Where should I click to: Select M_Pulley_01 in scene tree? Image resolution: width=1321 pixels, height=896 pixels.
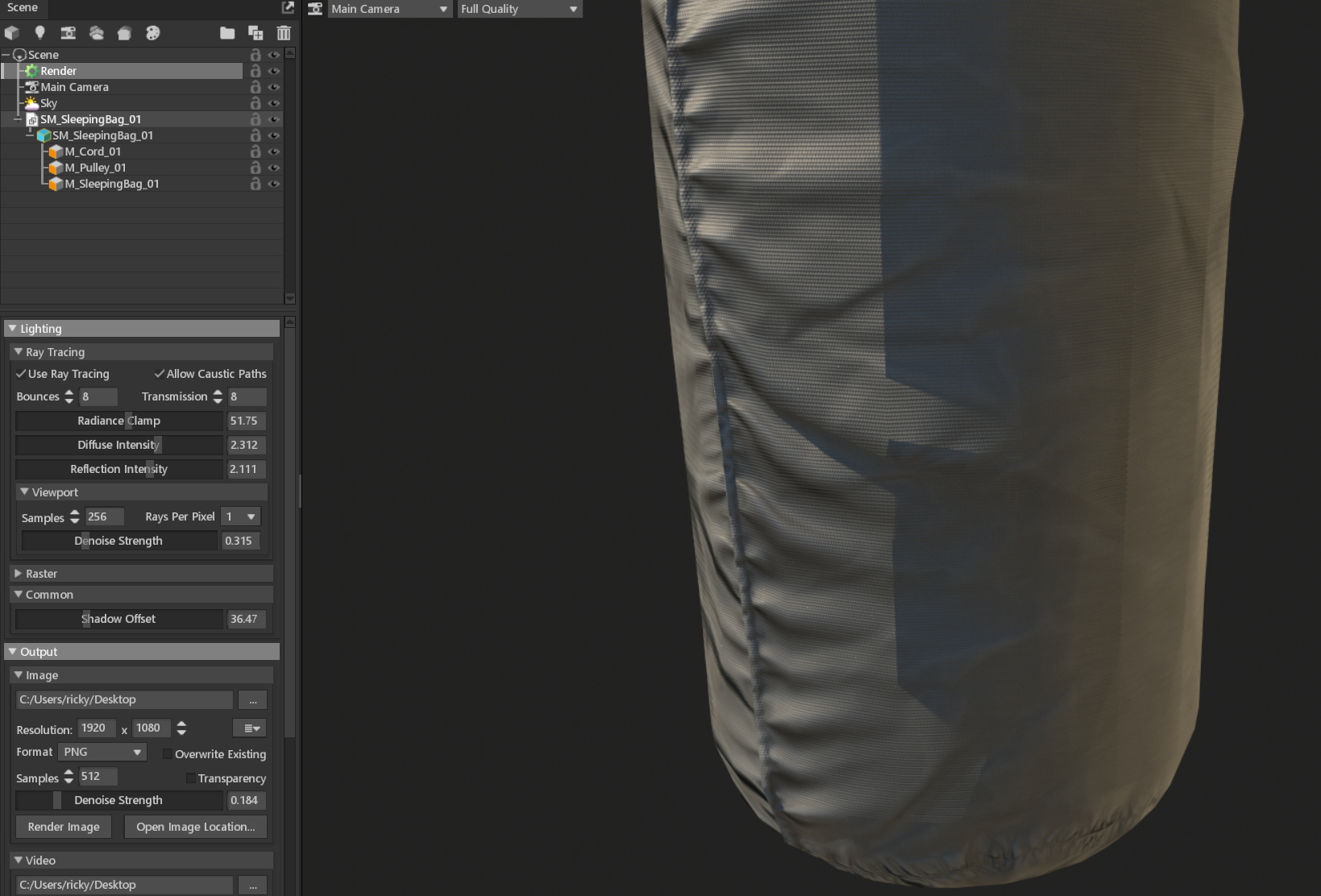click(x=95, y=168)
